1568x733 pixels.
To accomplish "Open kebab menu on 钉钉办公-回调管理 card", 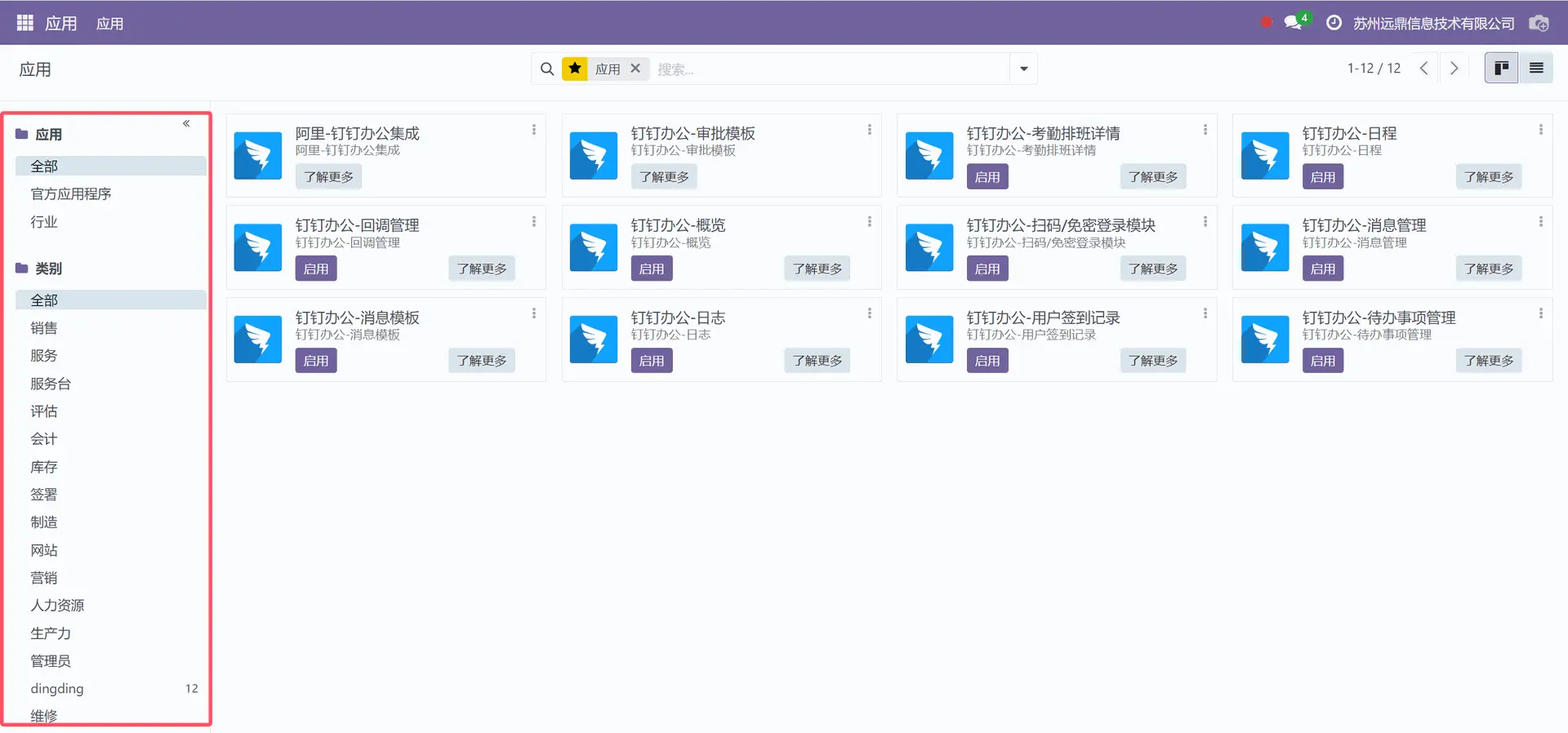I will 534,222.
